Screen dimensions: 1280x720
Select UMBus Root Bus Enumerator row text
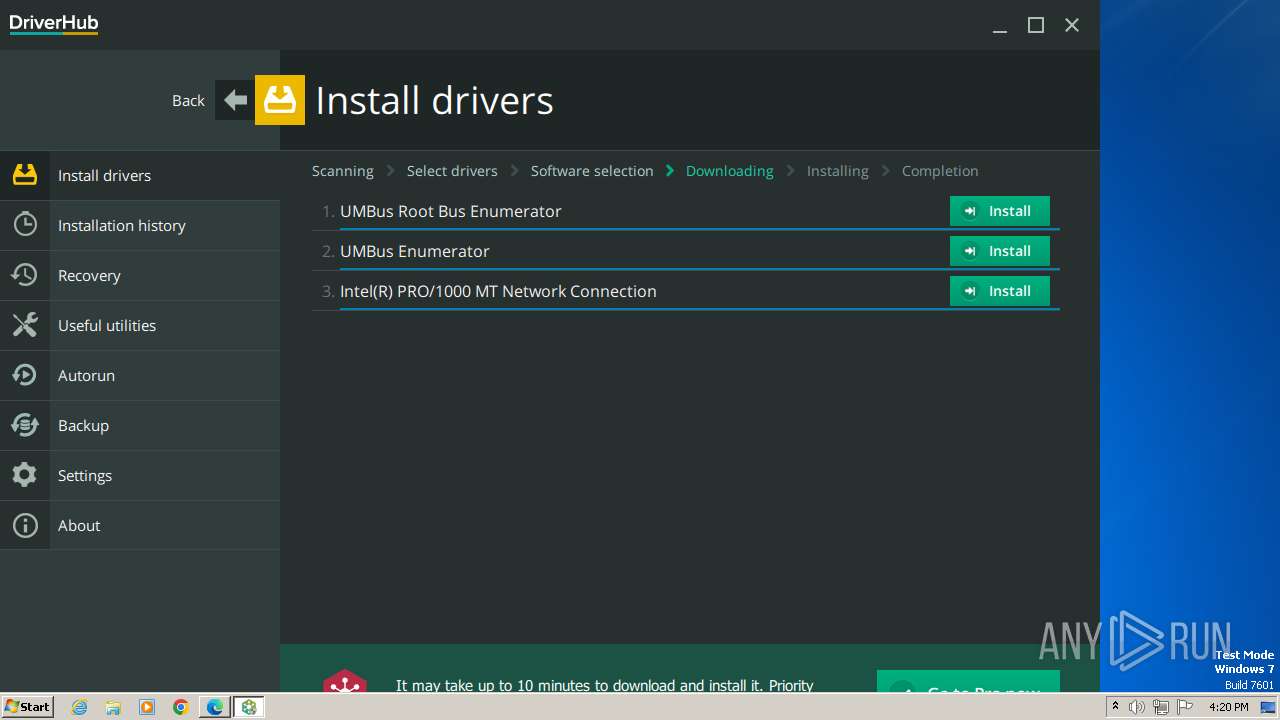[x=451, y=211]
